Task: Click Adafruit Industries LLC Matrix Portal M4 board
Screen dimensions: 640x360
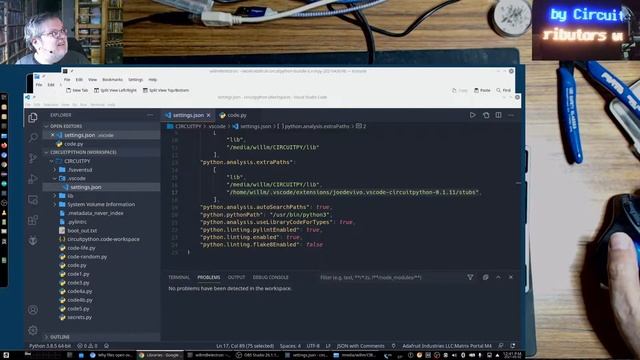Action: [447, 346]
